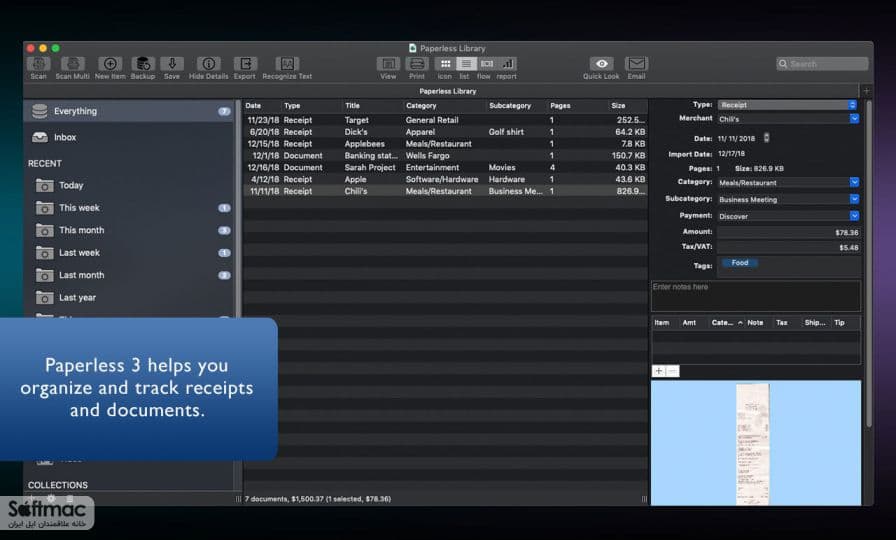Click the Food tag
This screenshot has height=540, width=896.
(739, 263)
